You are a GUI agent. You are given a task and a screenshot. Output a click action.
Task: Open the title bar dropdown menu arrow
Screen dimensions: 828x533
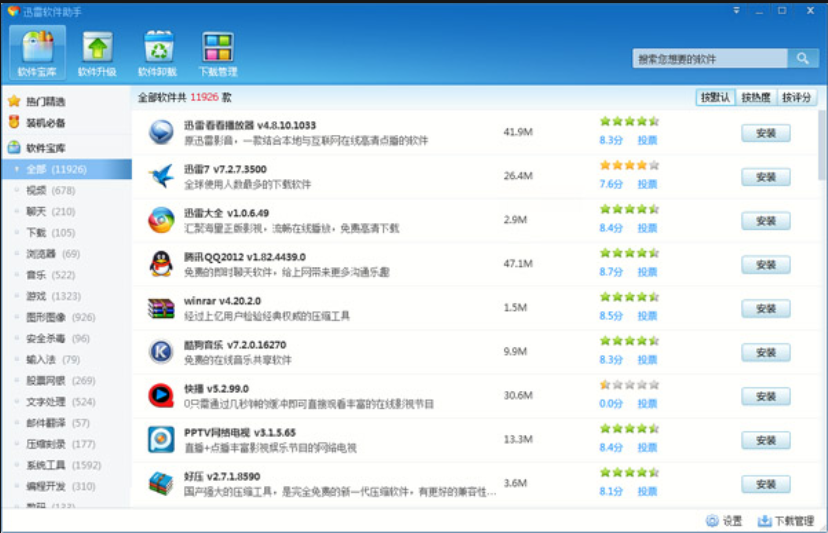pos(736,11)
